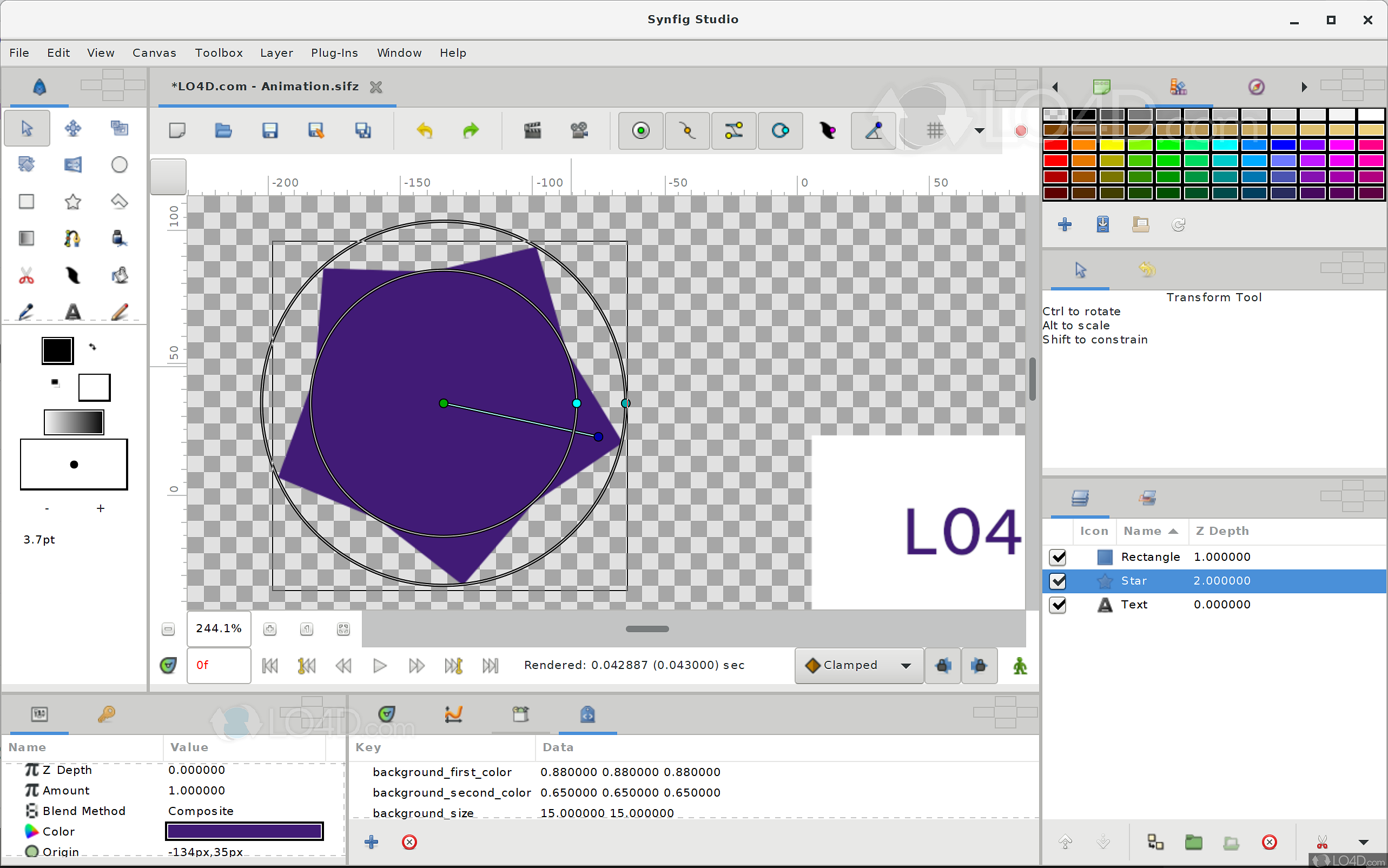Show next palette panel tabs arrow
This screenshot has width=1388, height=868.
tap(1304, 87)
